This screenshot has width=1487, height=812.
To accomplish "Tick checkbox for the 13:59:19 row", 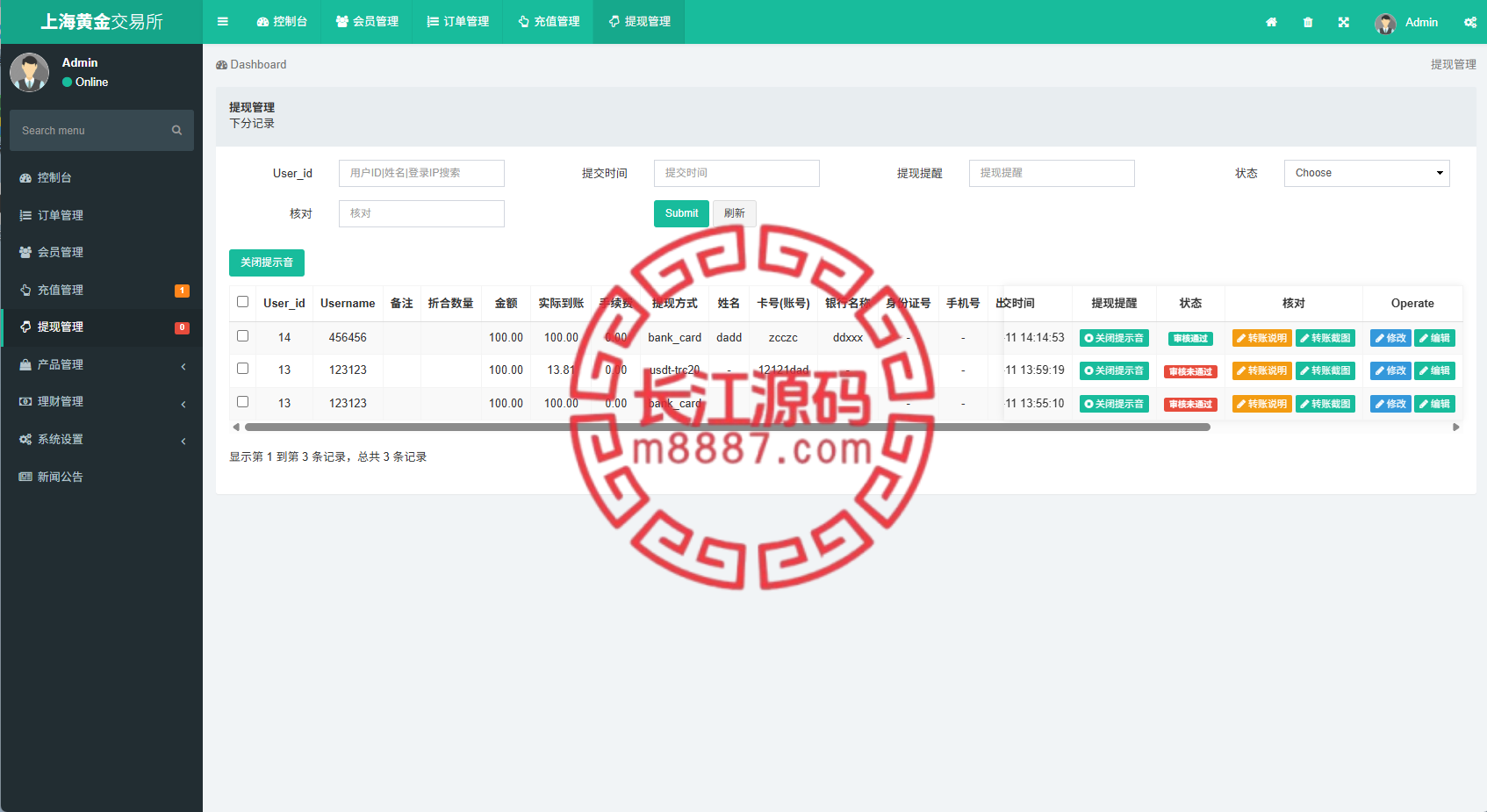I will click(243, 369).
